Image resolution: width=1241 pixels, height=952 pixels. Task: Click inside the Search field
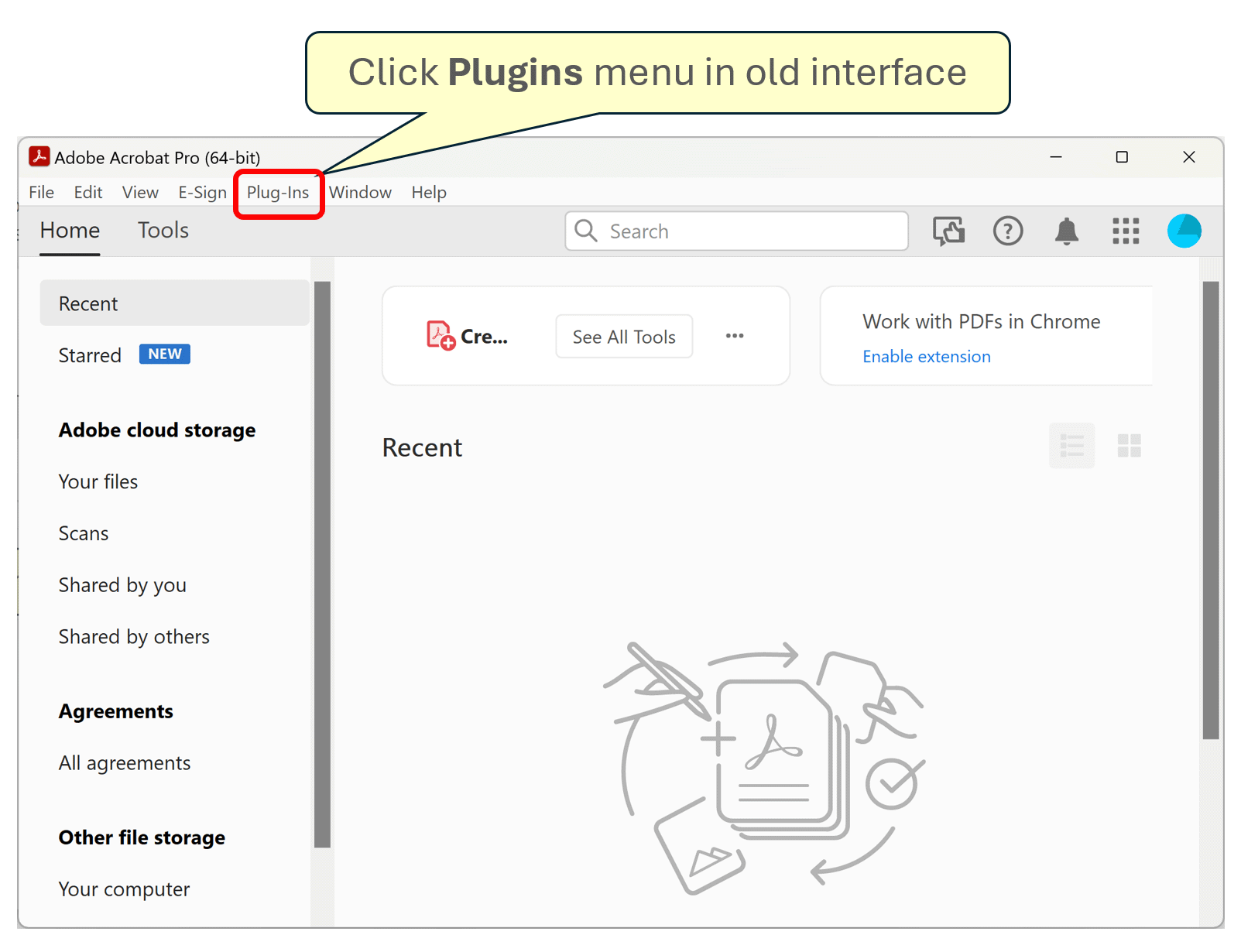tap(735, 231)
